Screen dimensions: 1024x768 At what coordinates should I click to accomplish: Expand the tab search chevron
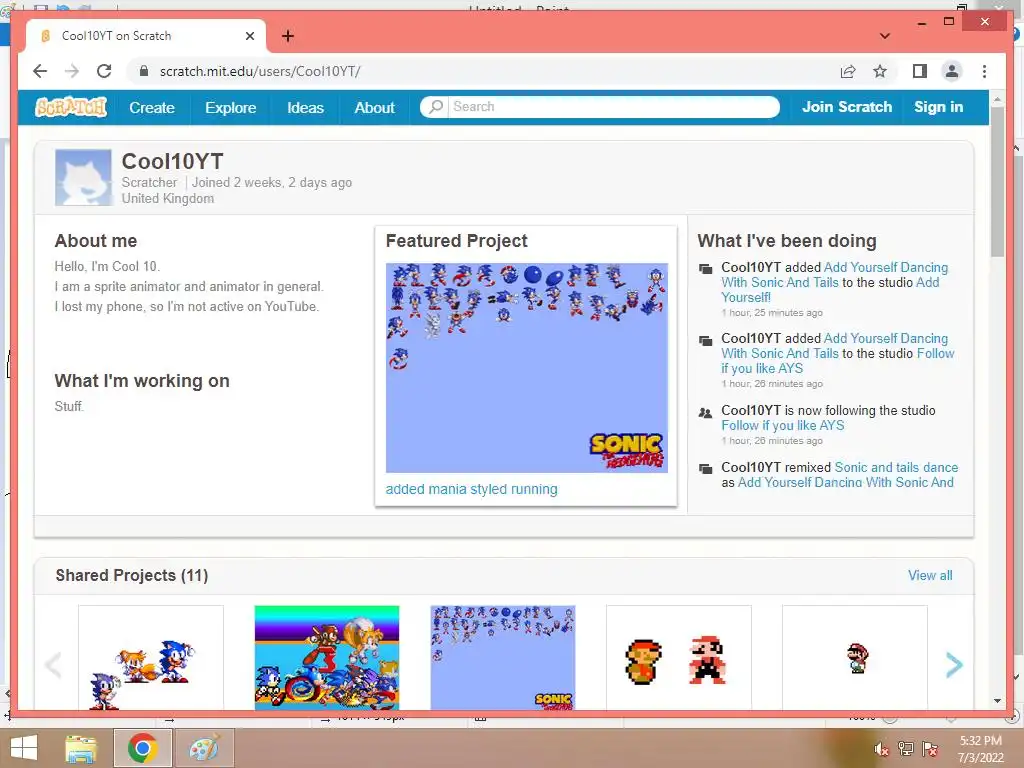coord(885,36)
